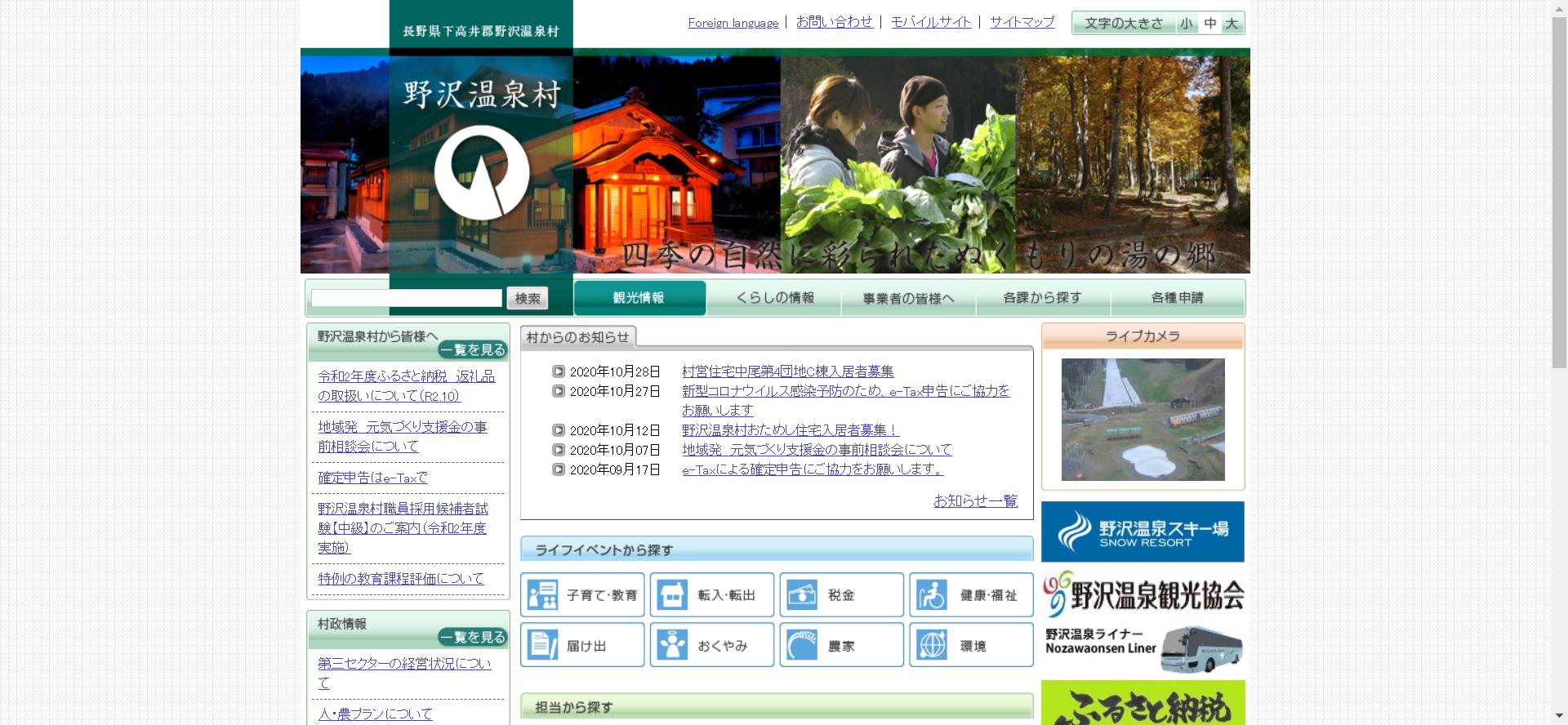Select the 届け出 document icon
Viewport: 1568px width, 725px height.
[542, 645]
